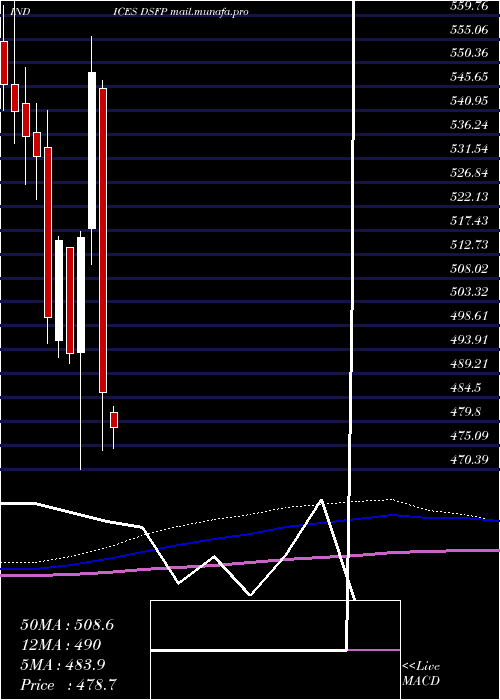Click the 512.73 price axis label
Image resolution: width=500 pixels, height=700 pixels.
tap(469, 245)
